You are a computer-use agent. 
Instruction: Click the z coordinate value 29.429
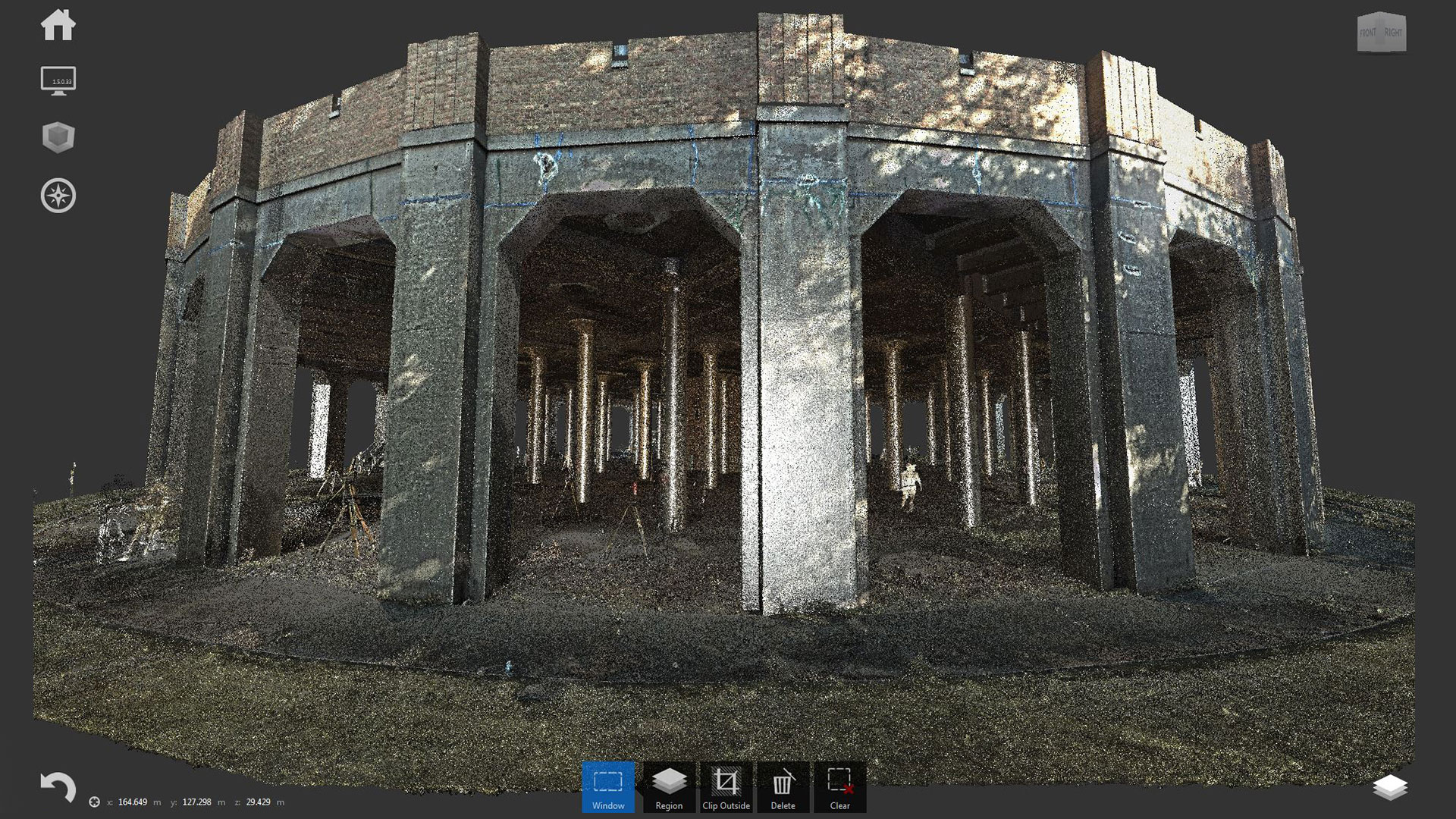point(258,802)
